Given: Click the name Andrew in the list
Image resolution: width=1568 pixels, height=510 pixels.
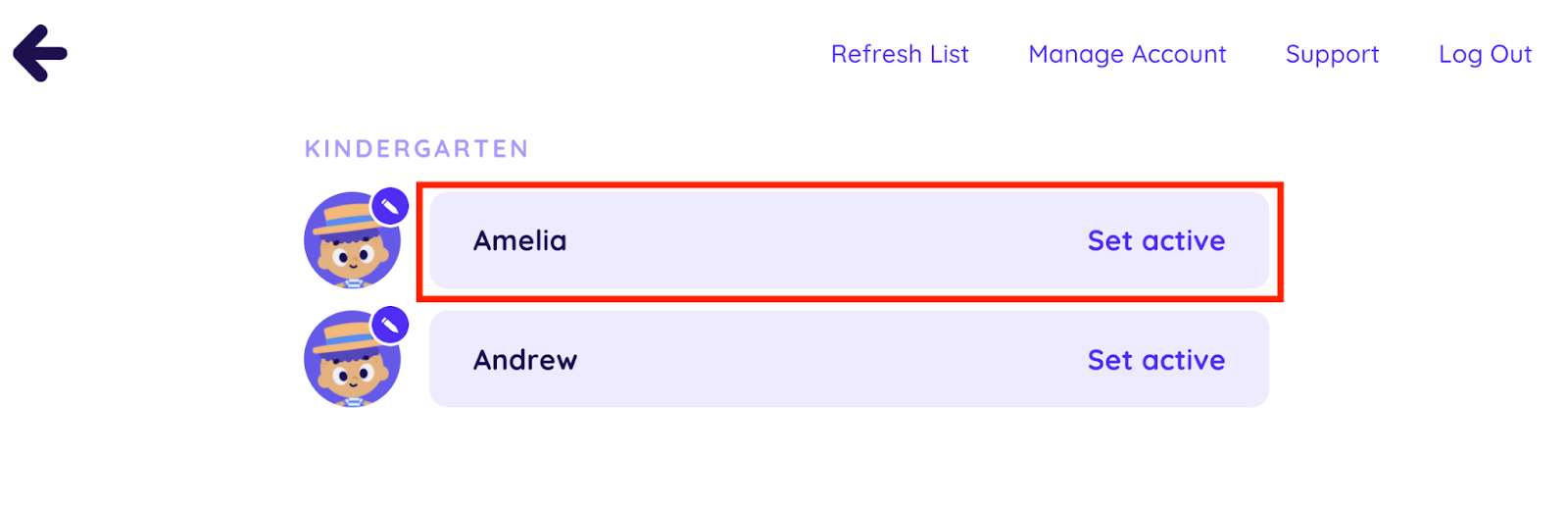Looking at the screenshot, I should 525,360.
